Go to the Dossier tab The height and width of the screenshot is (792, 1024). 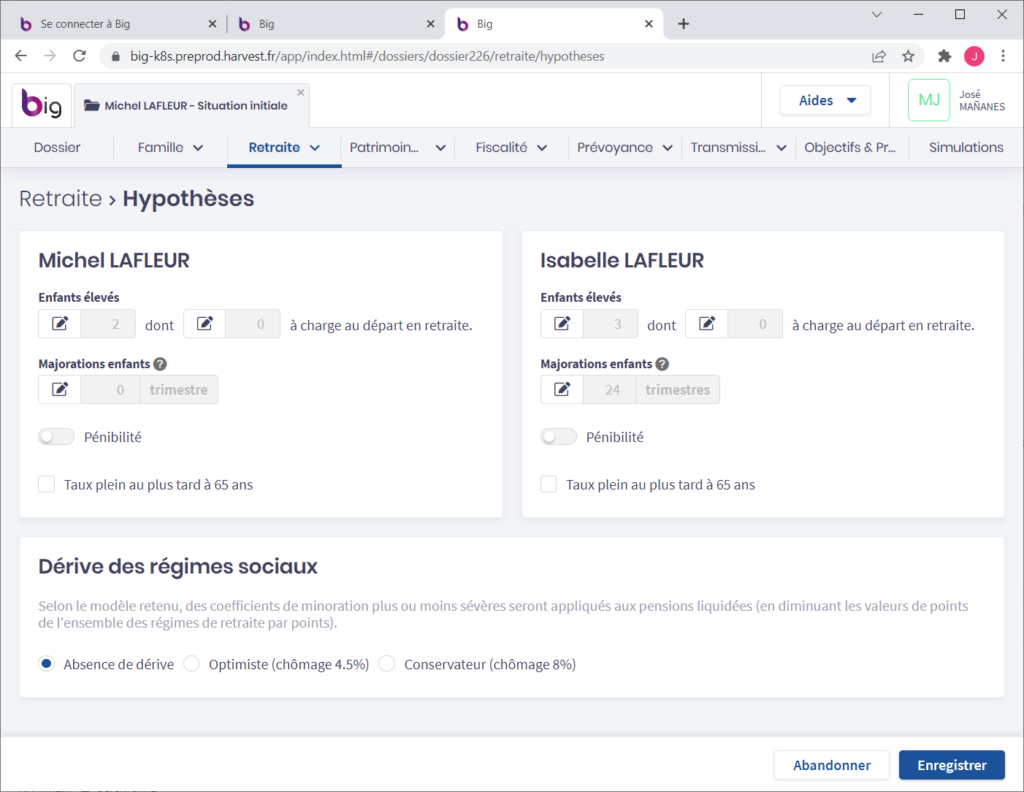[57, 147]
